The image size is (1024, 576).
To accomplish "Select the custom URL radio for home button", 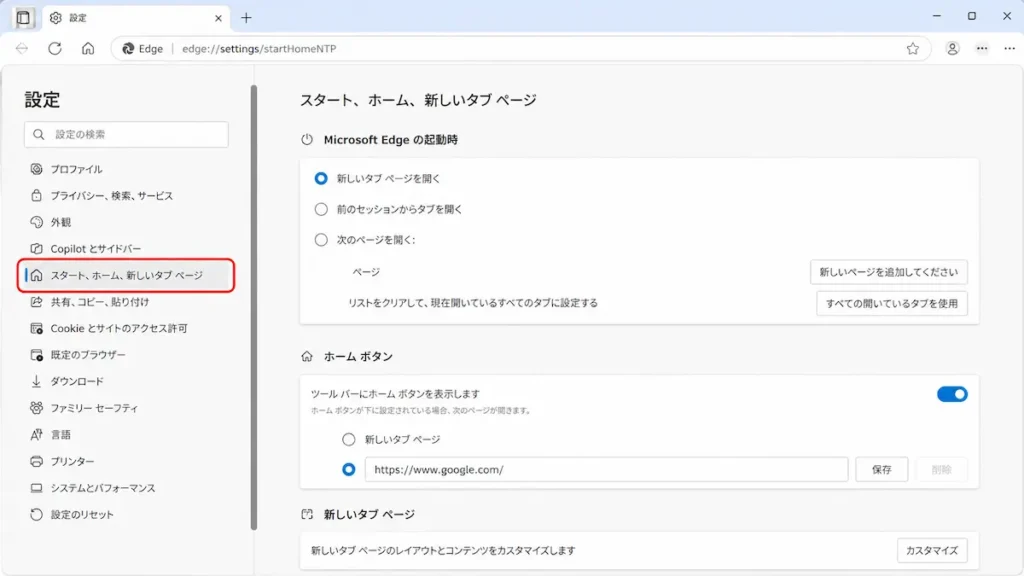I will (x=349, y=470).
